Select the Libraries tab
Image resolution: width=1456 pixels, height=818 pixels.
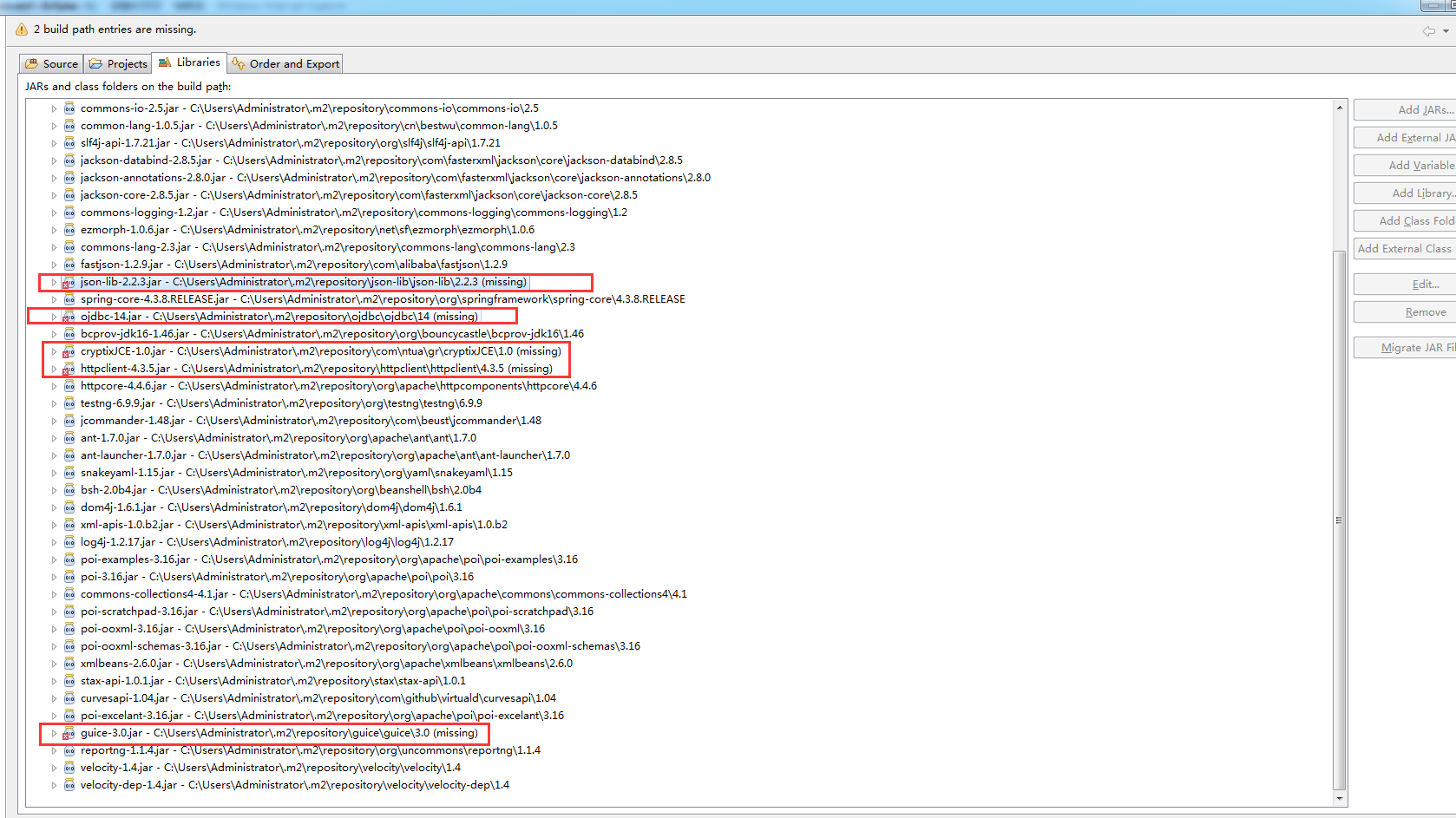[189, 62]
